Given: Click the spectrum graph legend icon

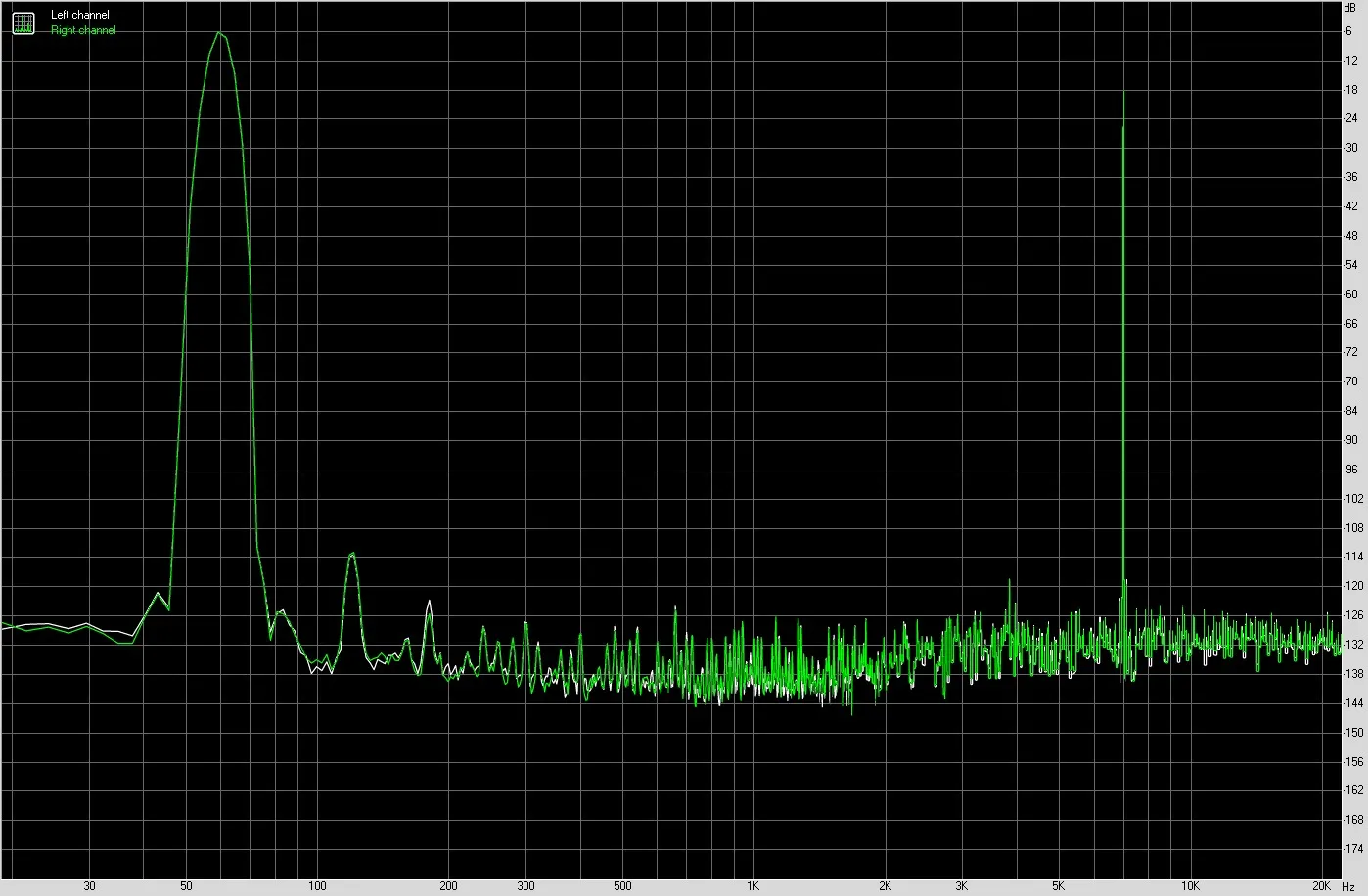Looking at the screenshot, I should point(23,22).
